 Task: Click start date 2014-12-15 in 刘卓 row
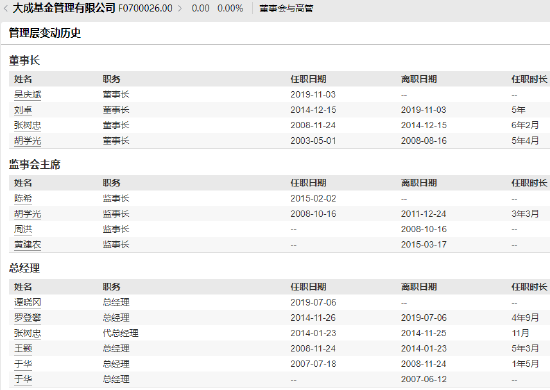pos(313,110)
